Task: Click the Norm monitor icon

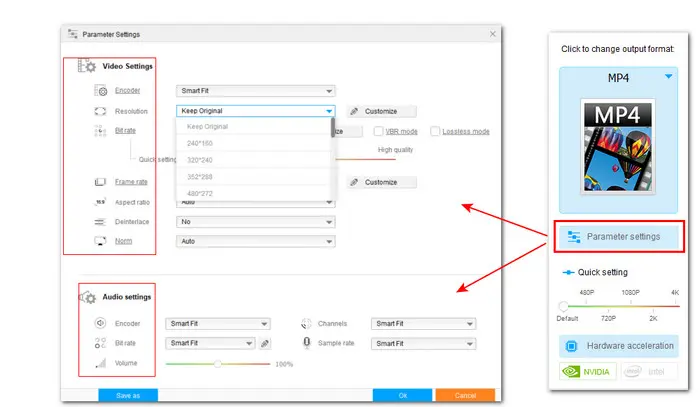Action: (x=100, y=241)
